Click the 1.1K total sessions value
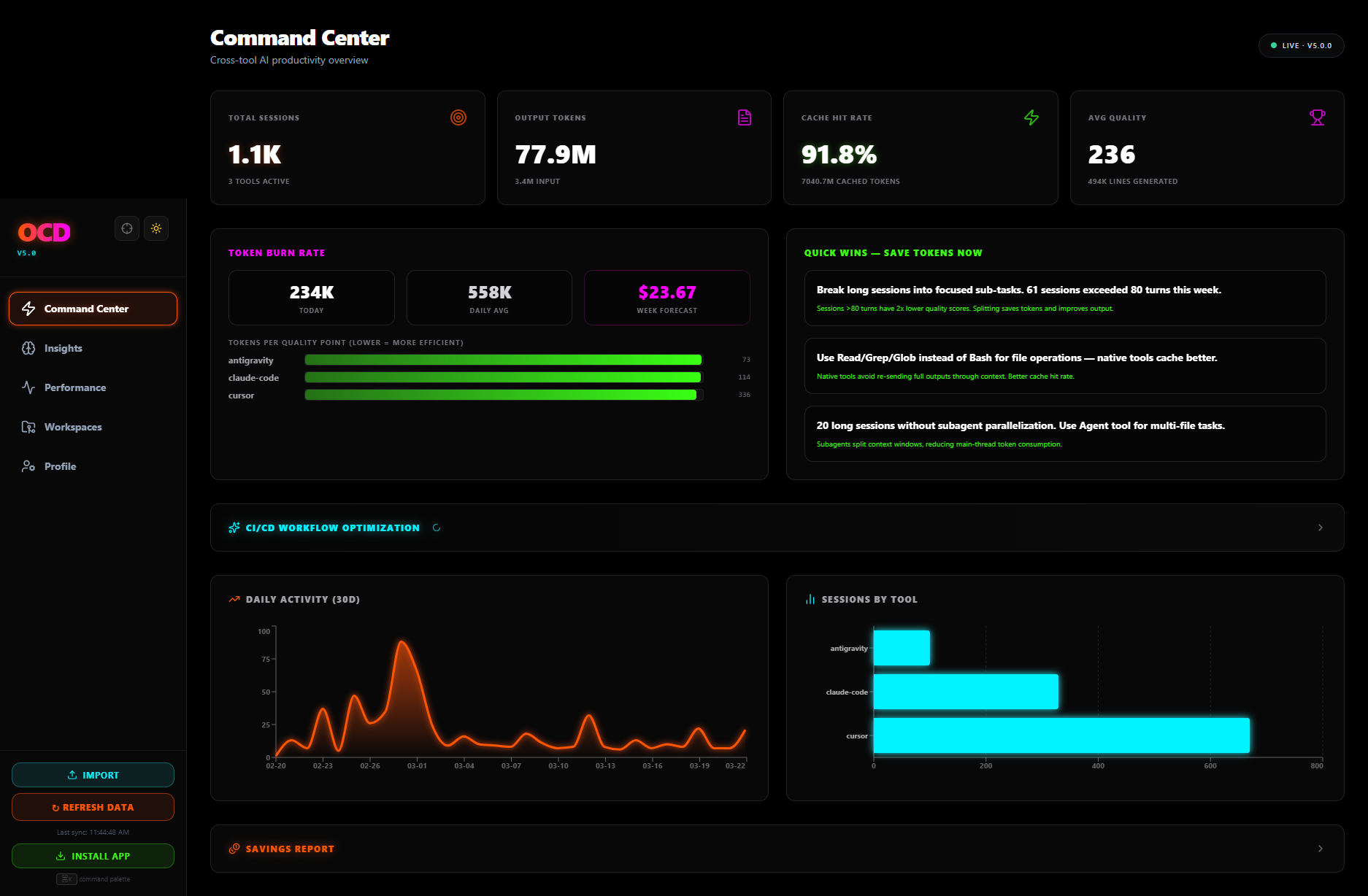1368x896 pixels. click(x=255, y=155)
